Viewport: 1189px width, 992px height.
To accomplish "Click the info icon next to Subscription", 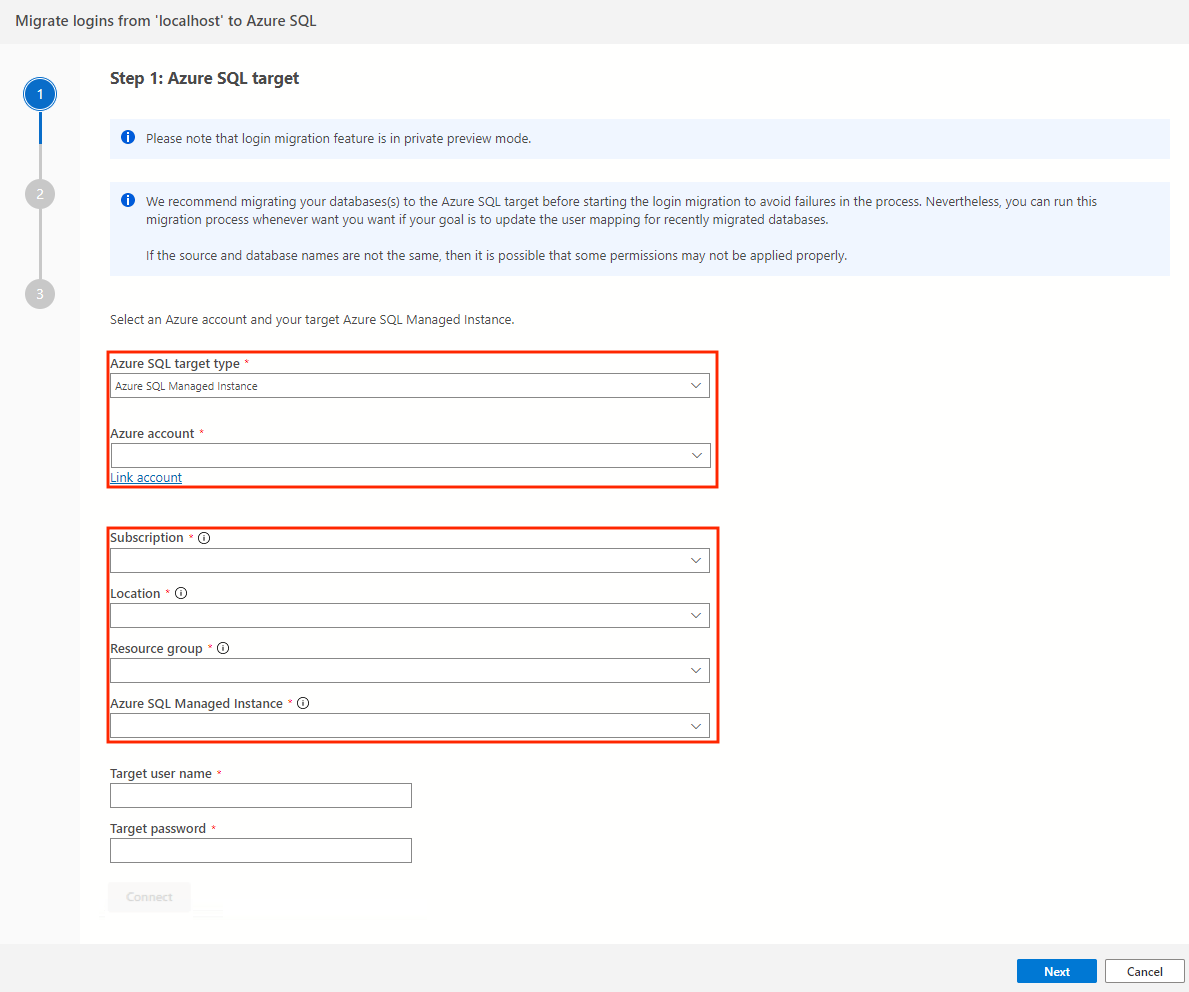I will [204, 537].
